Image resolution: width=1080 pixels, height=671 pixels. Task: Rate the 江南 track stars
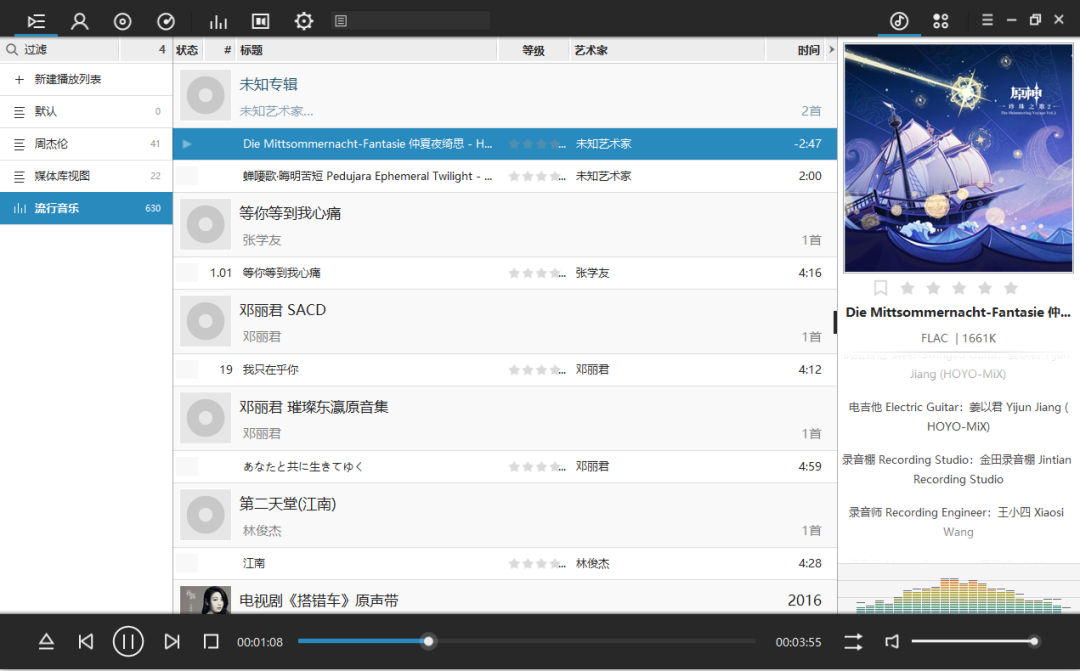point(537,564)
